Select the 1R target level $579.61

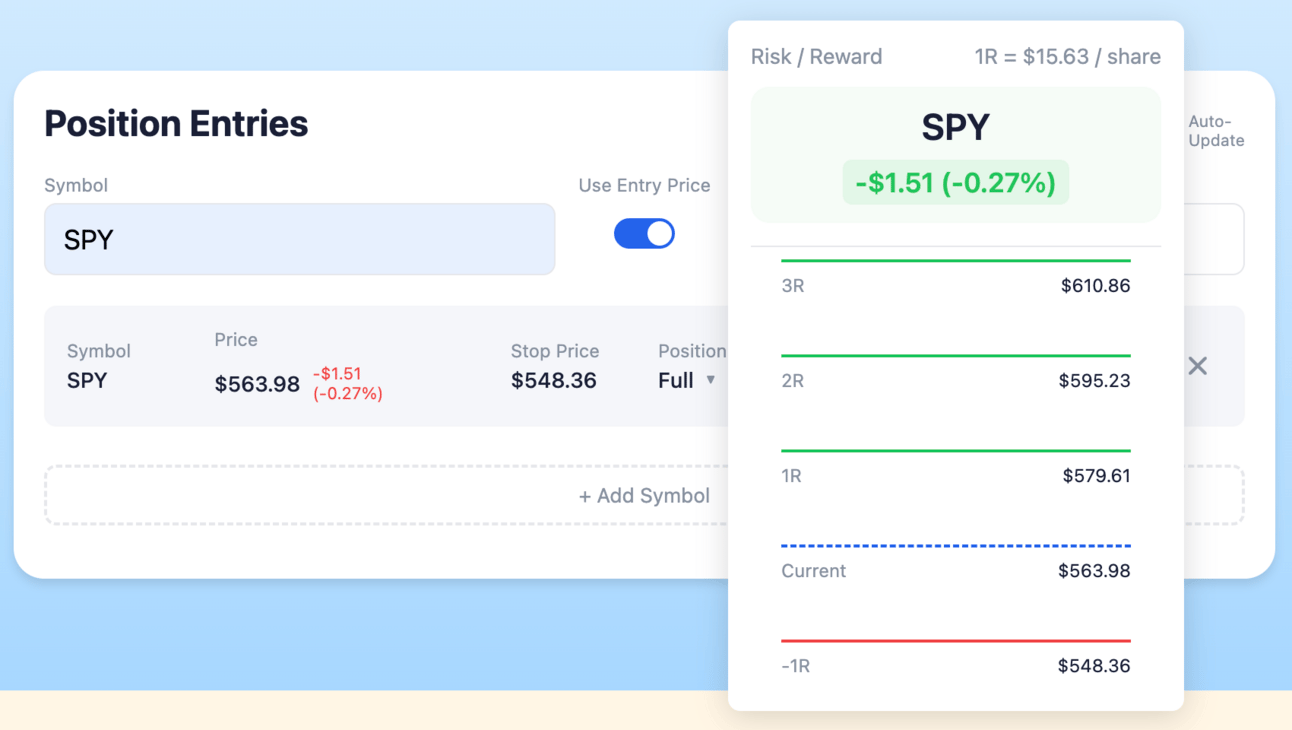click(x=956, y=475)
